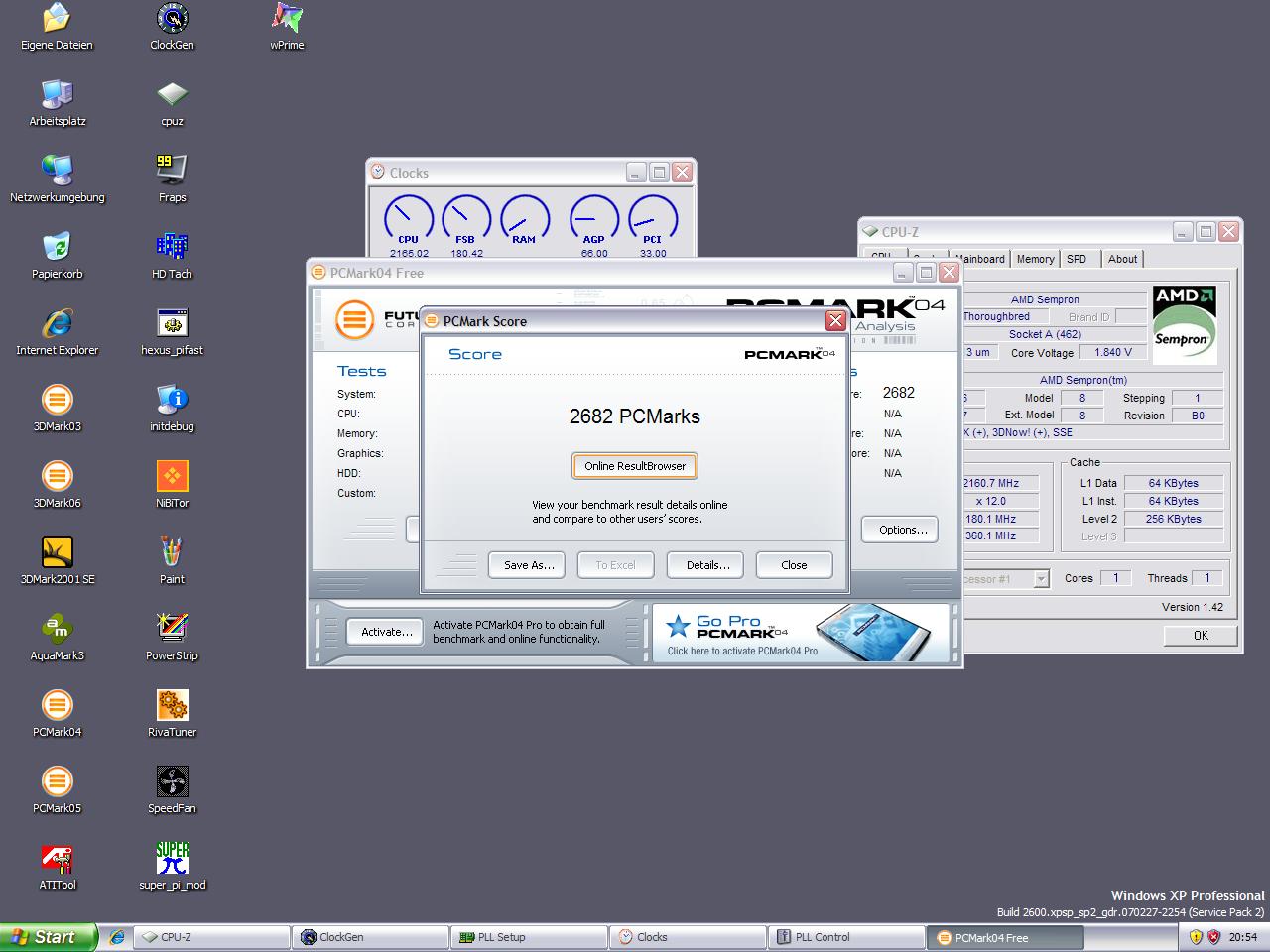The height and width of the screenshot is (952, 1270).
Task: Click the 2682 PCMarks score text
Action: [635, 416]
